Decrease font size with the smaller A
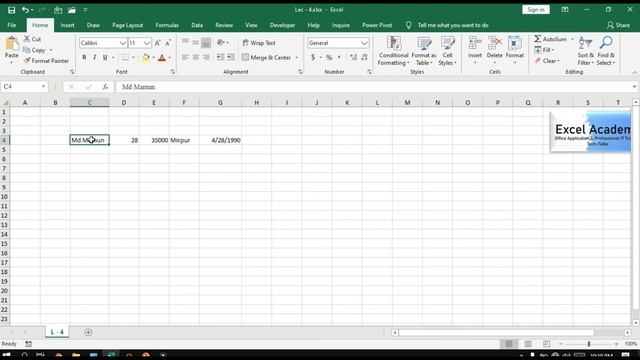 point(168,43)
